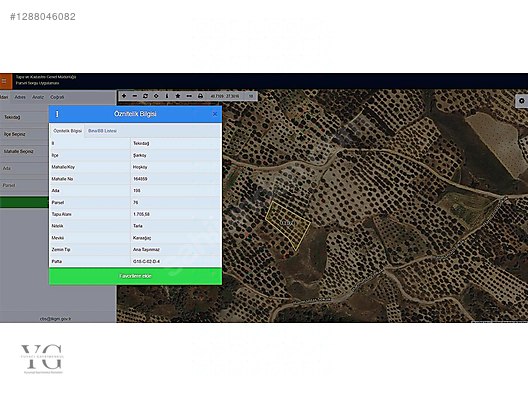This screenshot has width=528, height=396.
Task: Click the Parsel input field in sidebar
Action: [24, 185]
